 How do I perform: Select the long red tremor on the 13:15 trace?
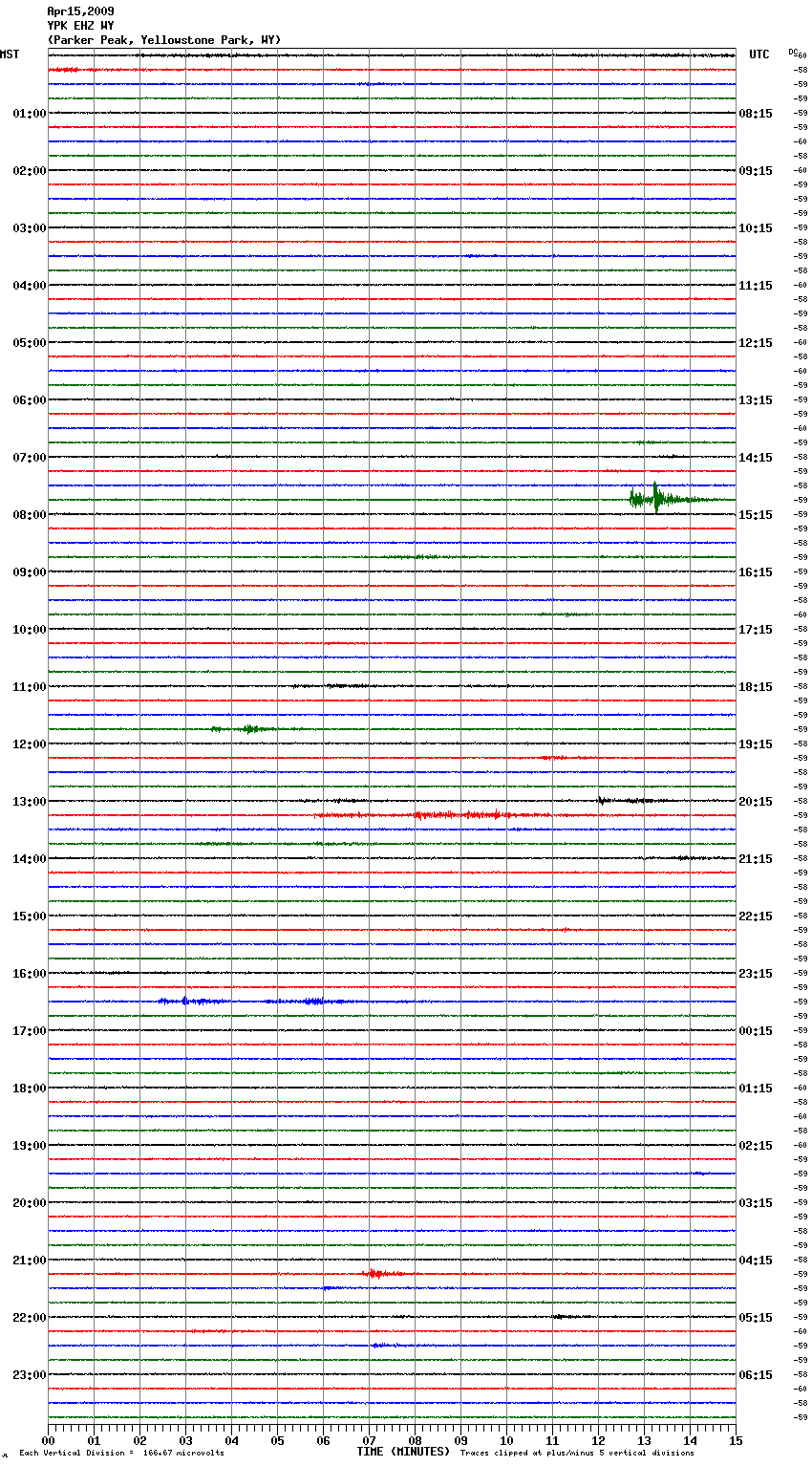435,815
